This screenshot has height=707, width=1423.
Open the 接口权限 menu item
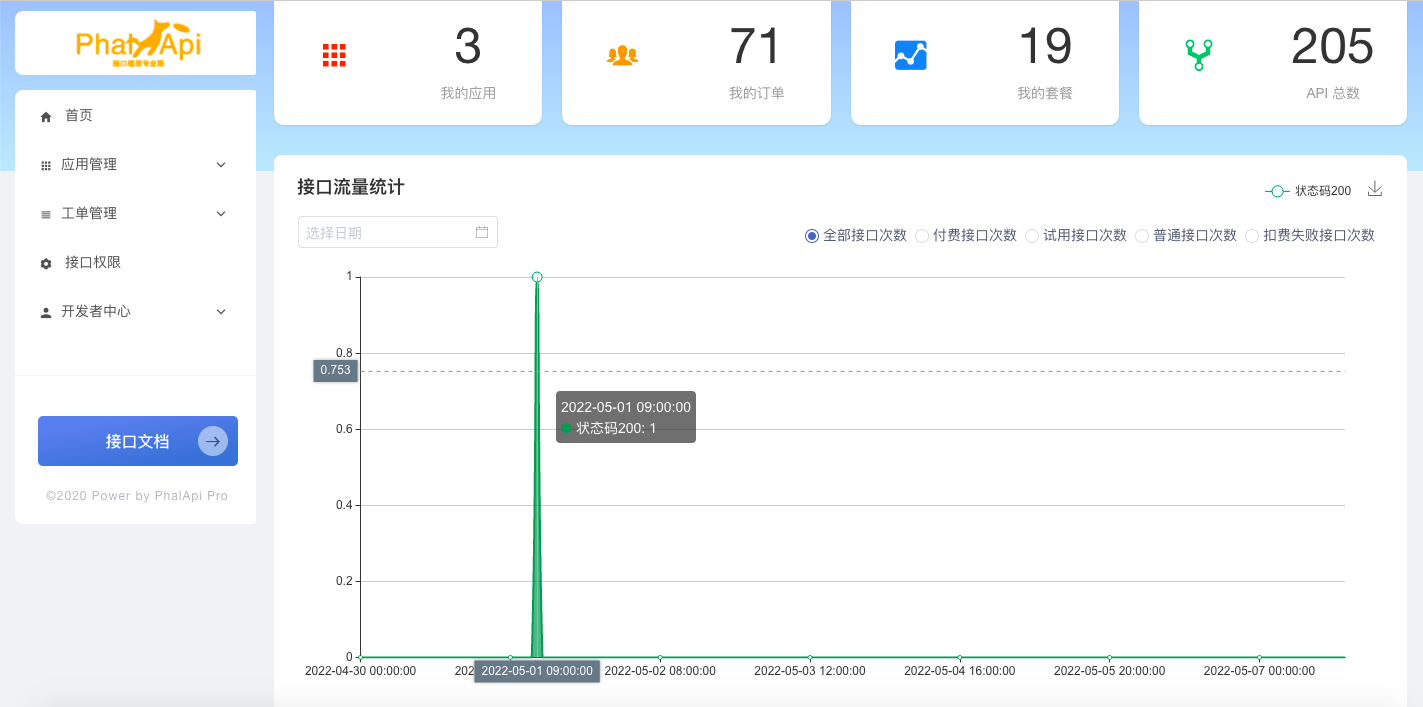(135, 263)
